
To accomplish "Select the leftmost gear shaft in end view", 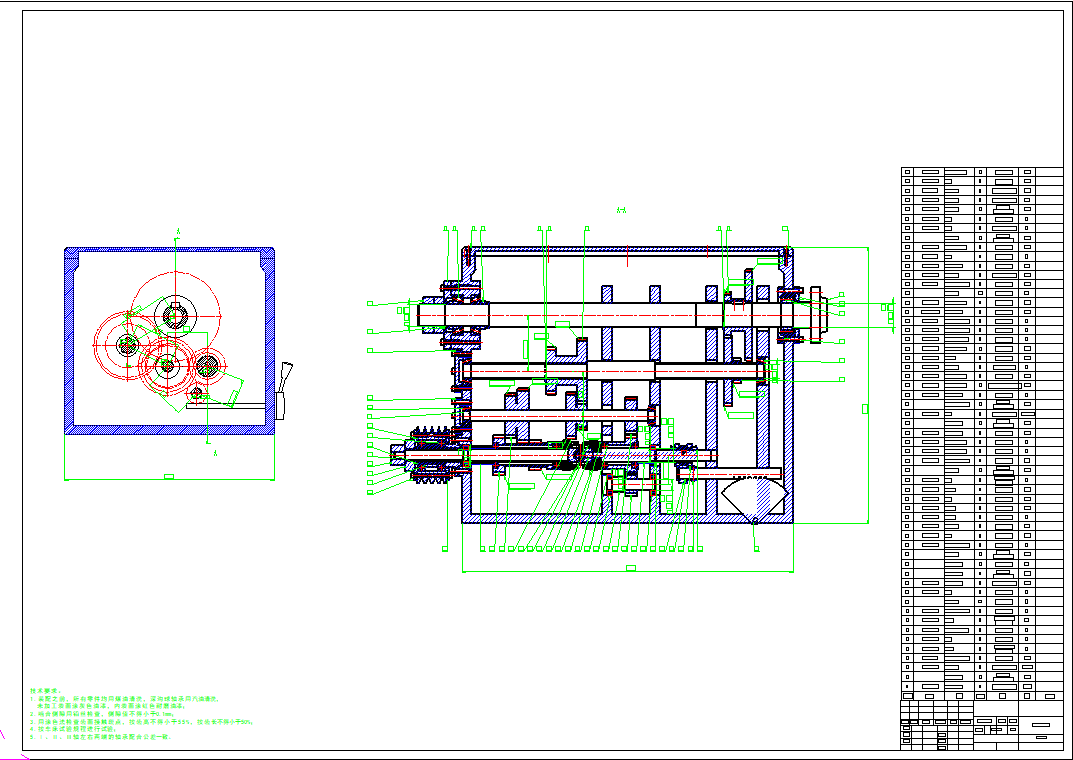I will [128, 345].
